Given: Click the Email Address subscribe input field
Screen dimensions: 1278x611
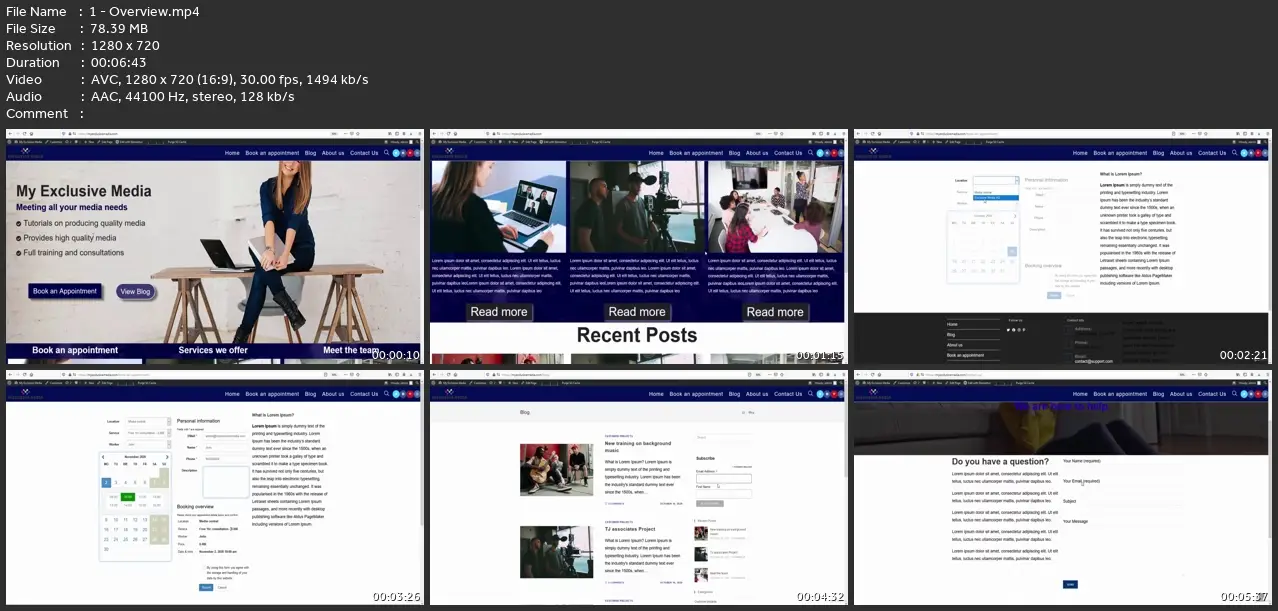Looking at the screenshot, I should (x=724, y=478).
